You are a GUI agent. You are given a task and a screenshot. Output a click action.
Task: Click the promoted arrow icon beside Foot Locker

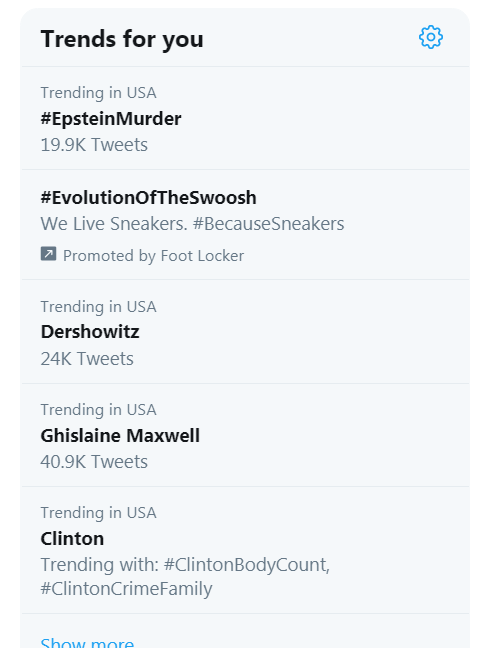(x=48, y=254)
